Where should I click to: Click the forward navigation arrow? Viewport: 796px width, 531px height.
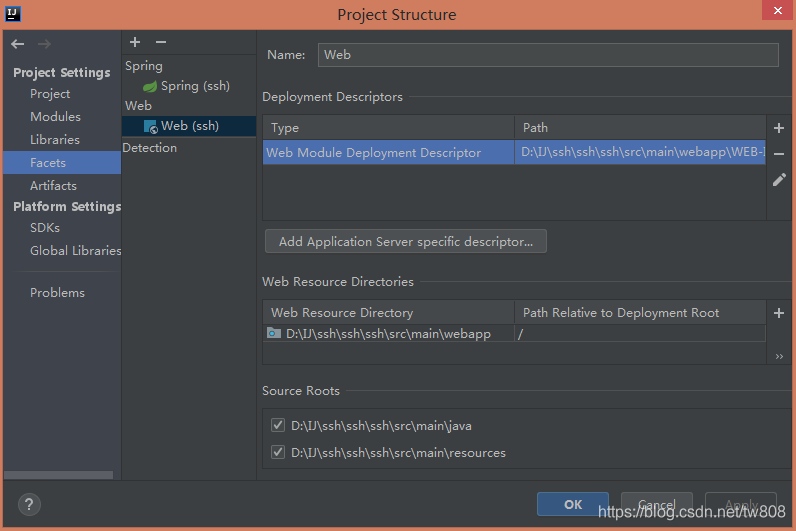tap(44, 44)
